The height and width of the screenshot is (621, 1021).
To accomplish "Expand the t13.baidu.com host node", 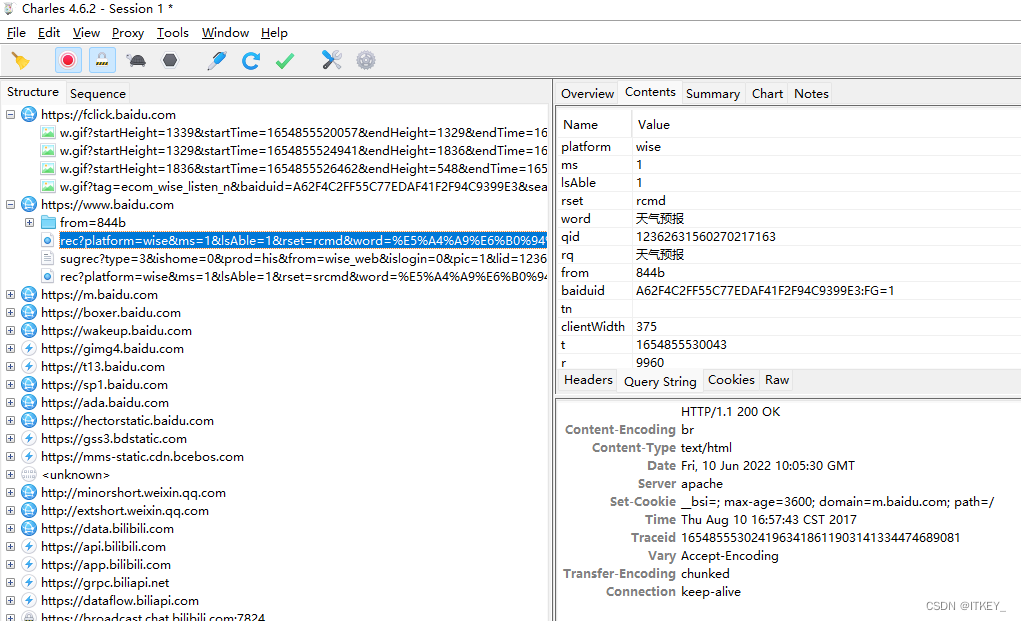I will click(x=10, y=366).
